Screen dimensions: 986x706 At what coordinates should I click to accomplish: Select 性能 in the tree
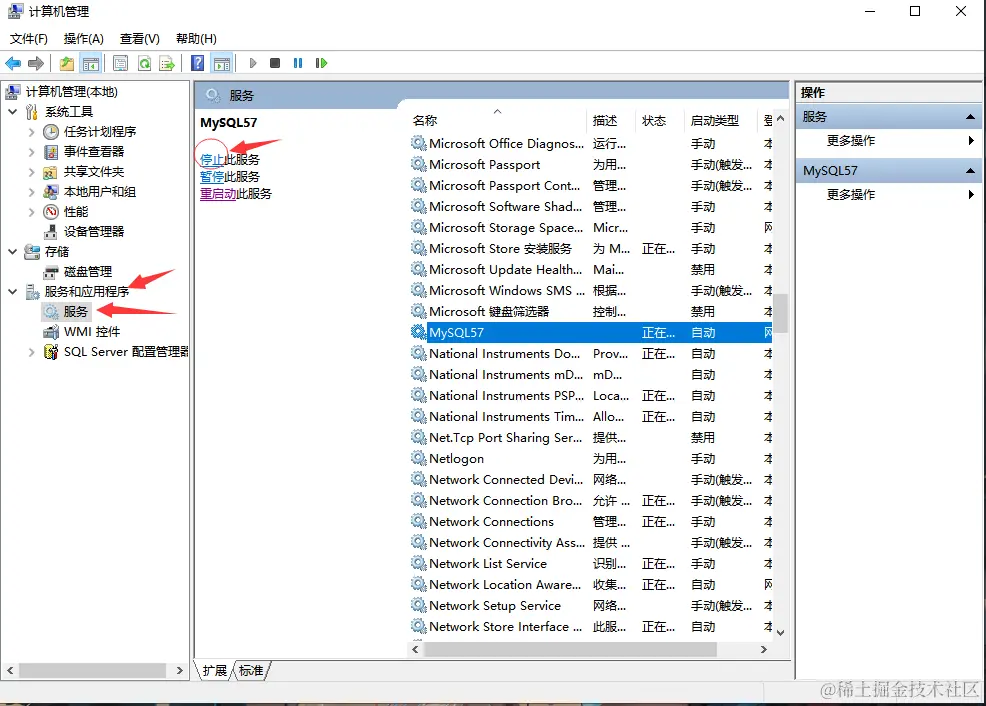click(x=75, y=212)
